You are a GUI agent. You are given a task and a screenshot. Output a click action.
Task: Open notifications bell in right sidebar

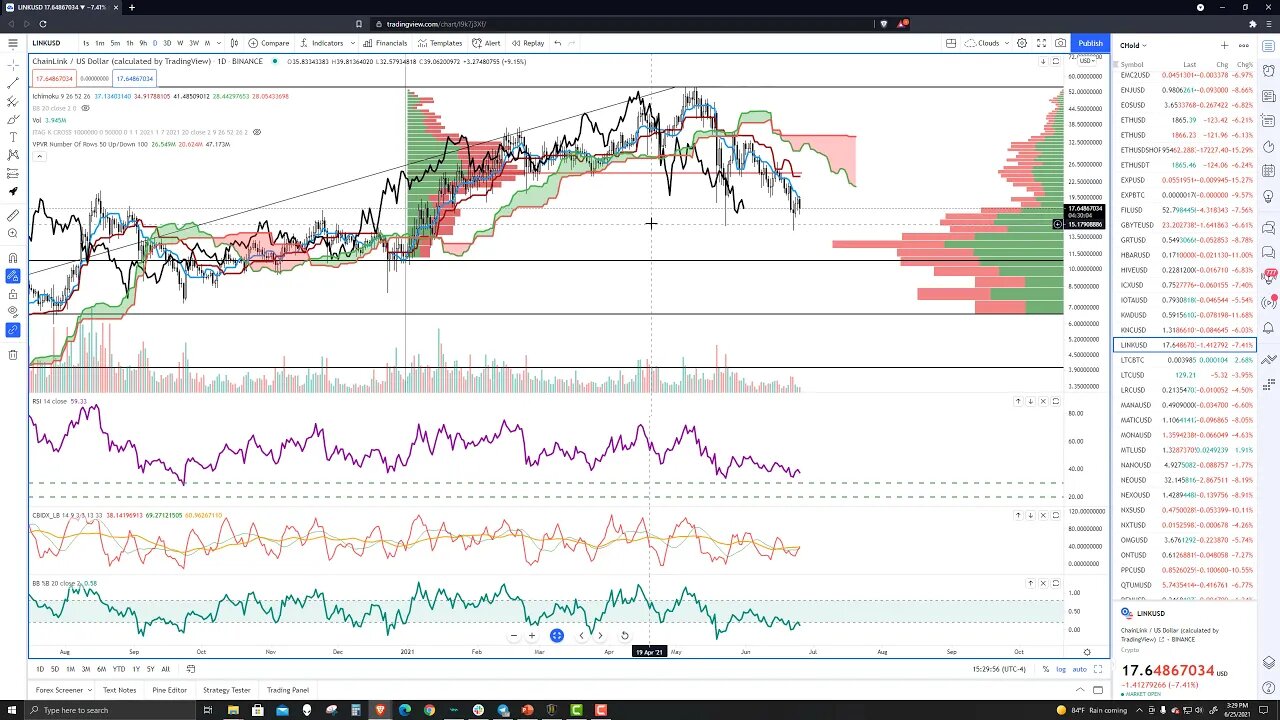tap(1268, 328)
